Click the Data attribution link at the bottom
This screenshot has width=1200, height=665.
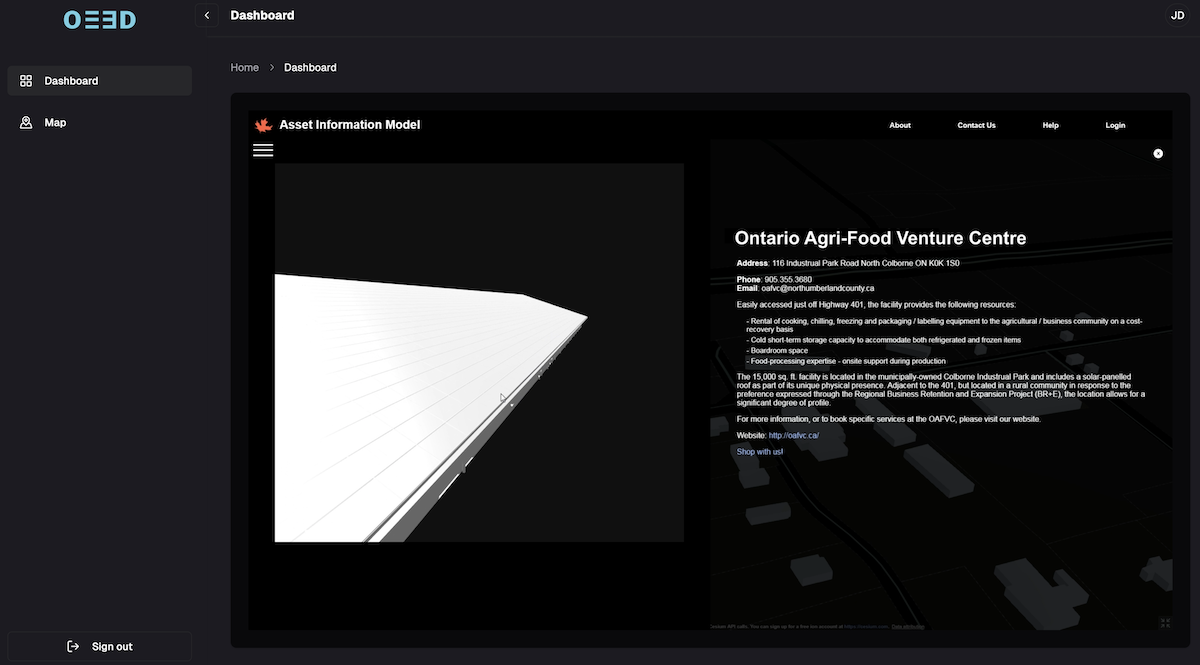pos(908,627)
